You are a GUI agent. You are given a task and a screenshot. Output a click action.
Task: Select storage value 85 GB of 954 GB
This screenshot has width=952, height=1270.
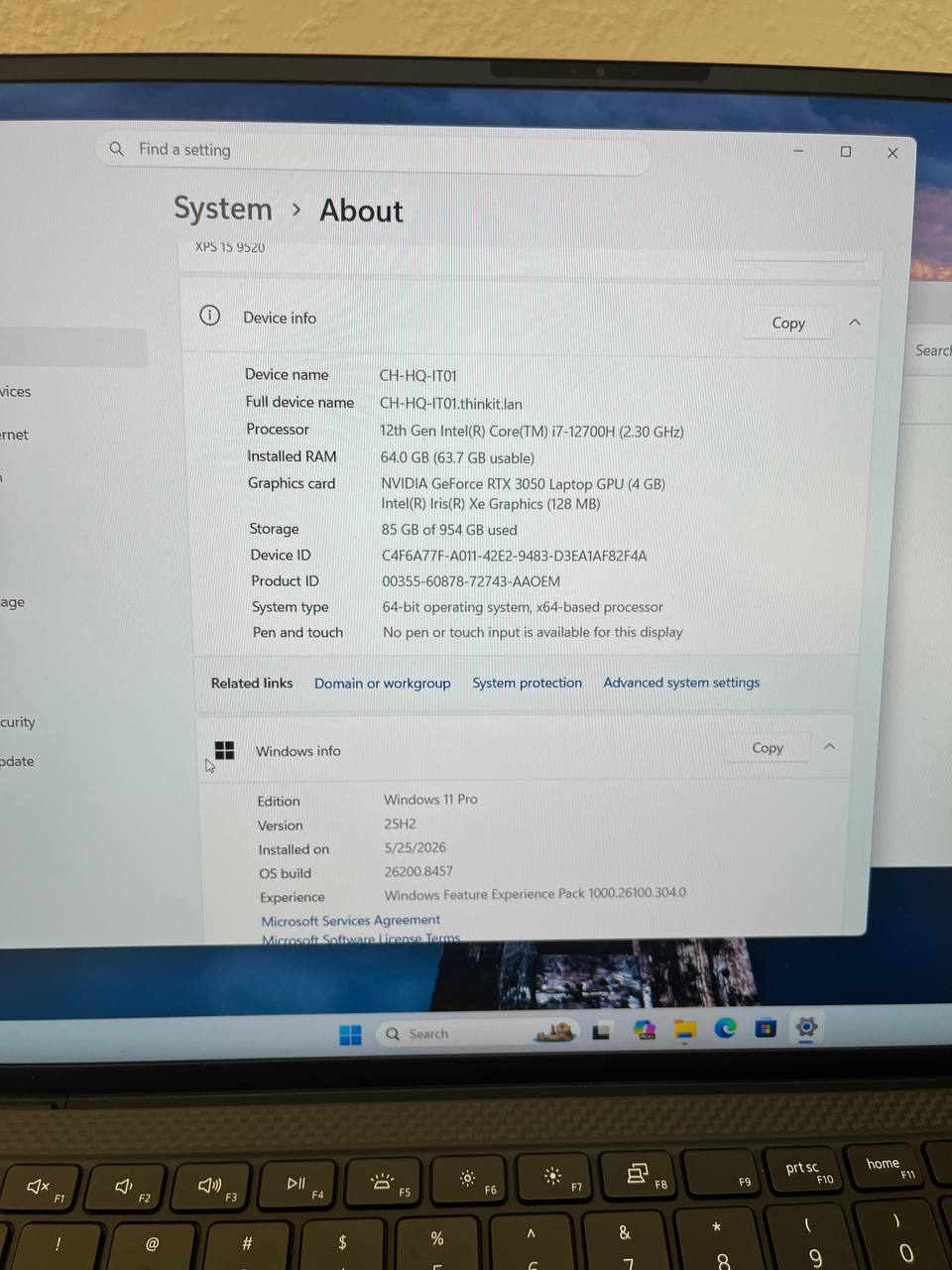point(449,530)
